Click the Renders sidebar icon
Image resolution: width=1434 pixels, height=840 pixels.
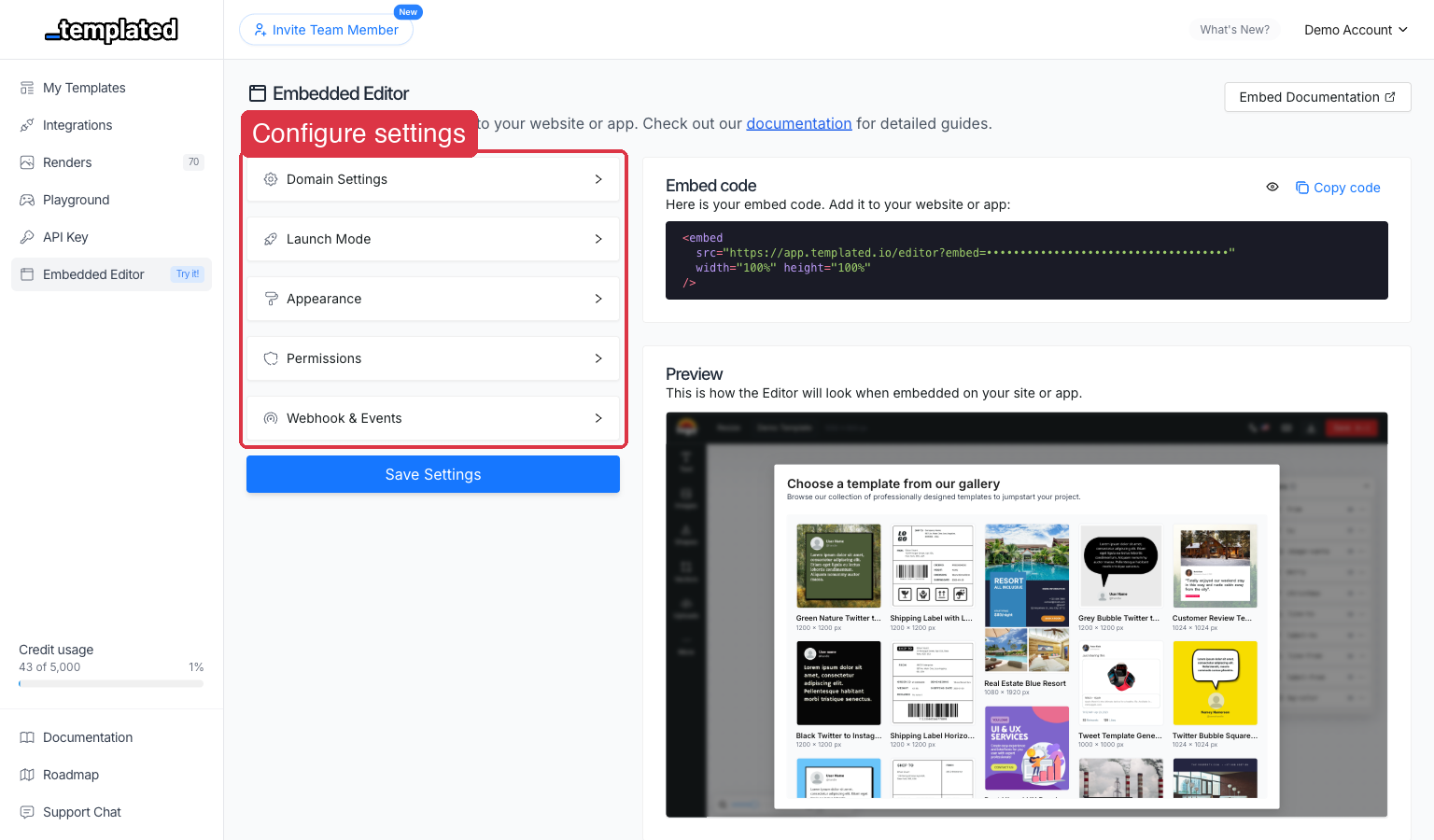[26, 162]
